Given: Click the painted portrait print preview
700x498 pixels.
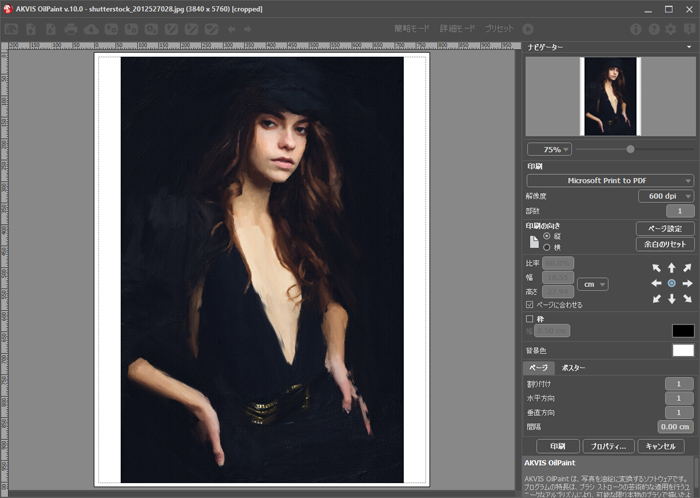Looking at the screenshot, I should pyautogui.click(x=262, y=270).
